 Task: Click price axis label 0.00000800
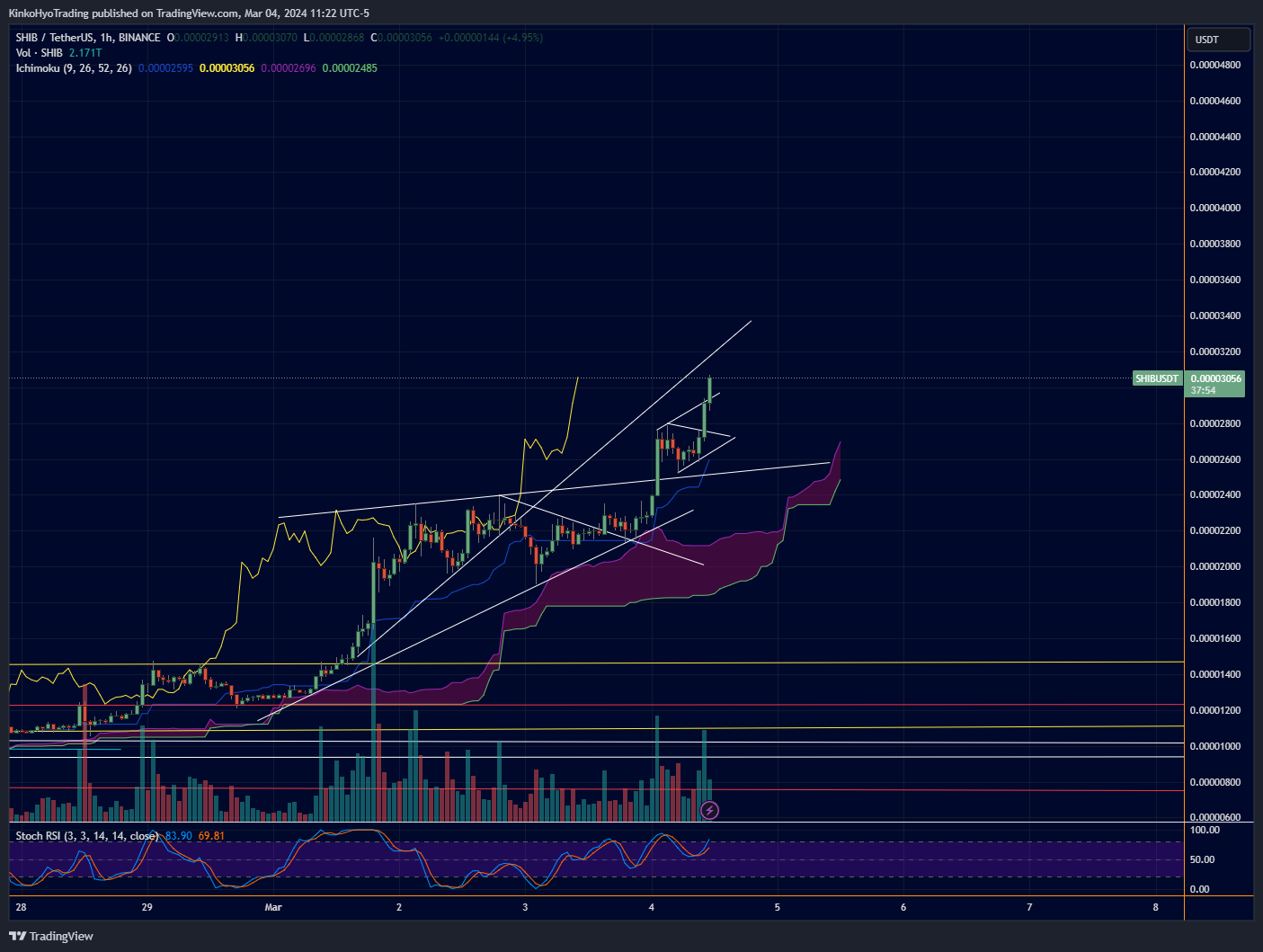[1215, 782]
